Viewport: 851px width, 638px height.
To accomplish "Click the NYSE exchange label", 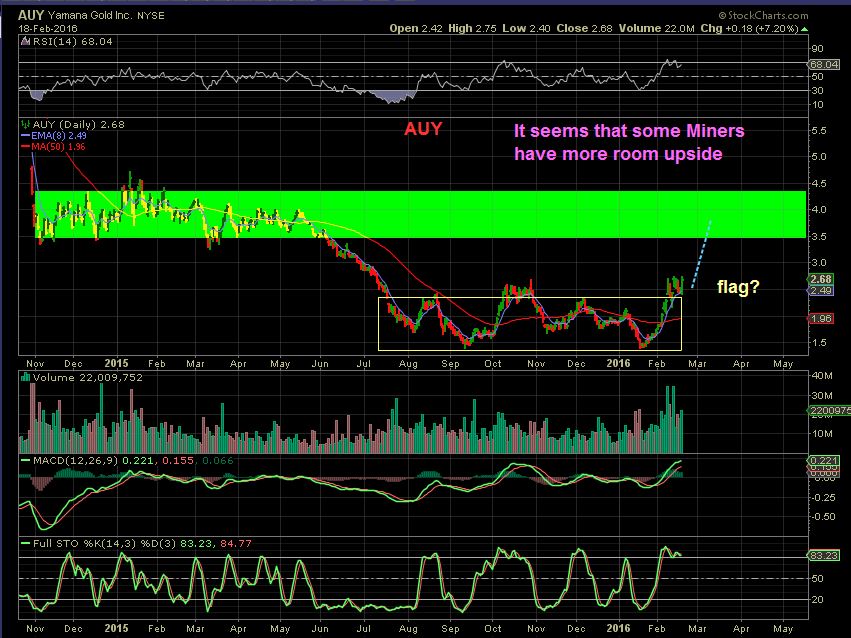I will point(150,16).
